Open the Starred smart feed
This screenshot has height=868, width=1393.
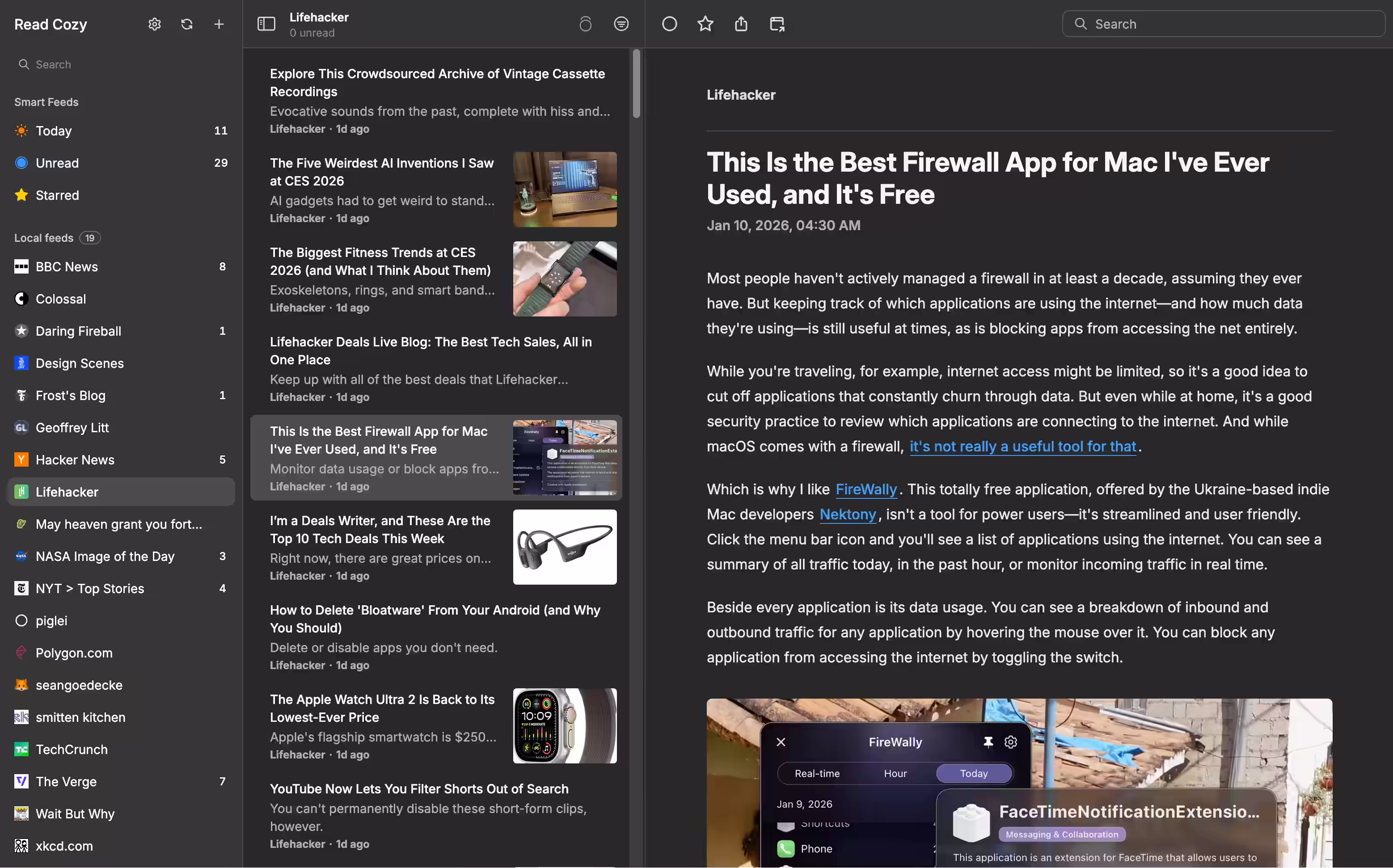point(121,195)
